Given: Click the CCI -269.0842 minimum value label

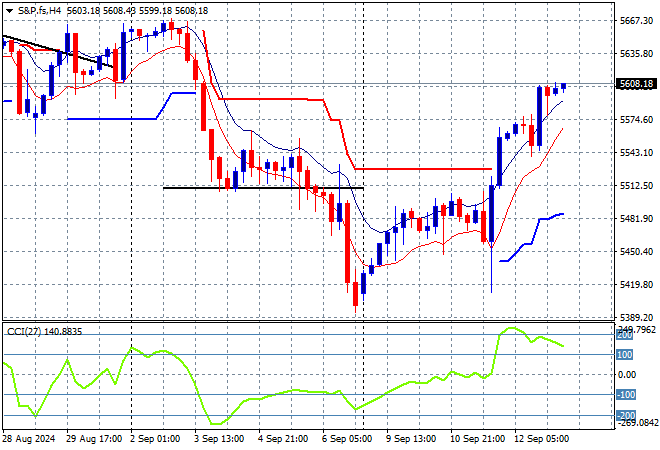Looking at the screenshot, I should 638,423.
